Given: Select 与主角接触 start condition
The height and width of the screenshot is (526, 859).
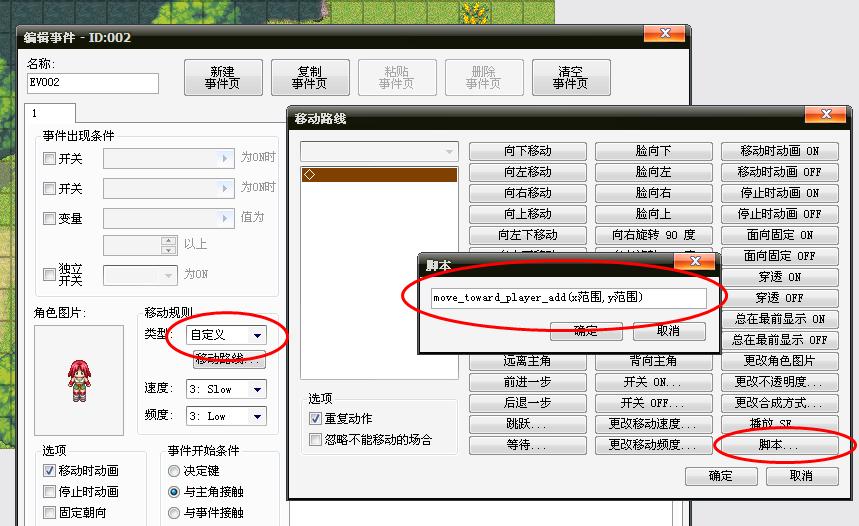Looking at the screenshot, I should click(174, 491).
